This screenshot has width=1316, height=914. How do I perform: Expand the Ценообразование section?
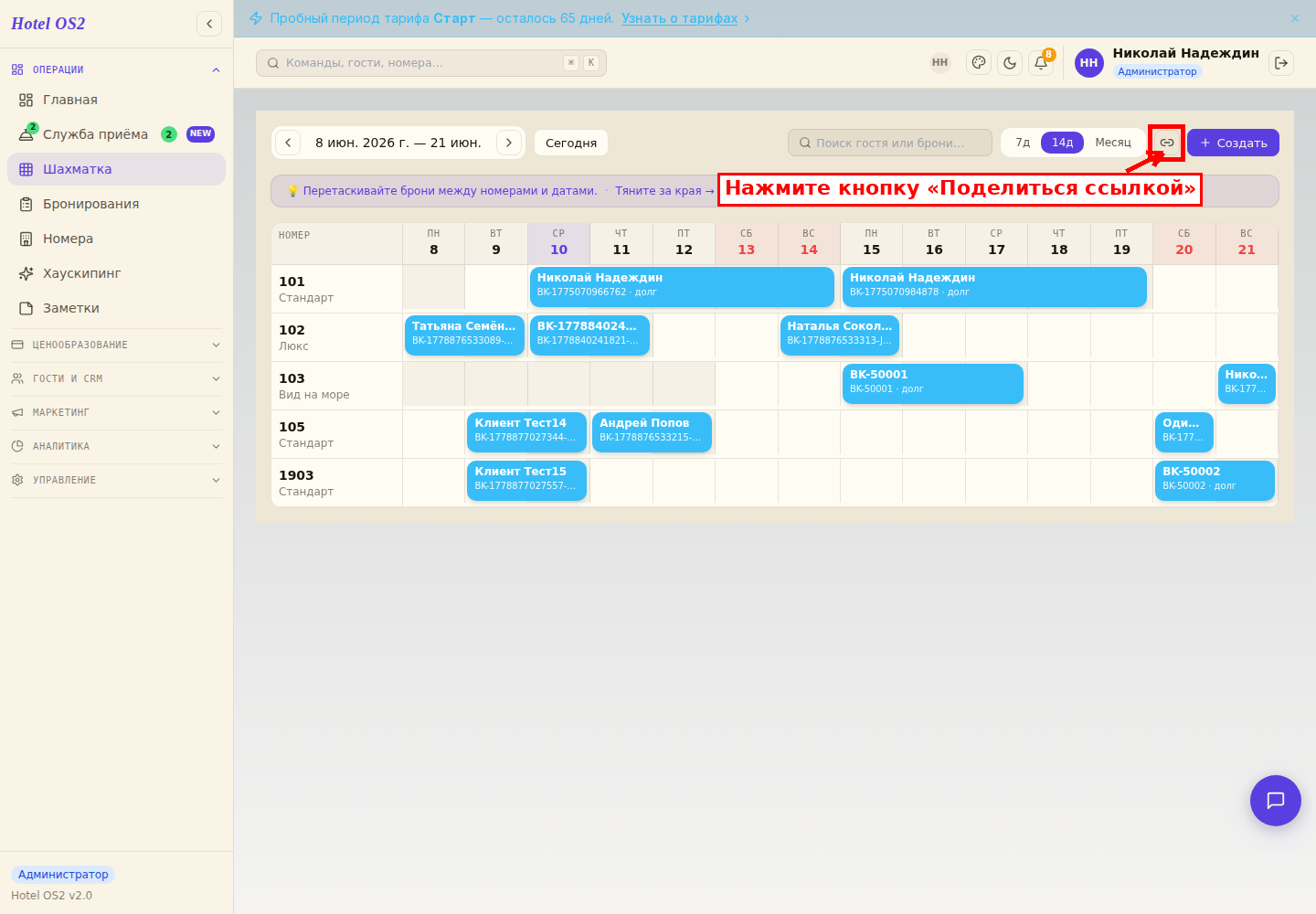tap(116, 345)
